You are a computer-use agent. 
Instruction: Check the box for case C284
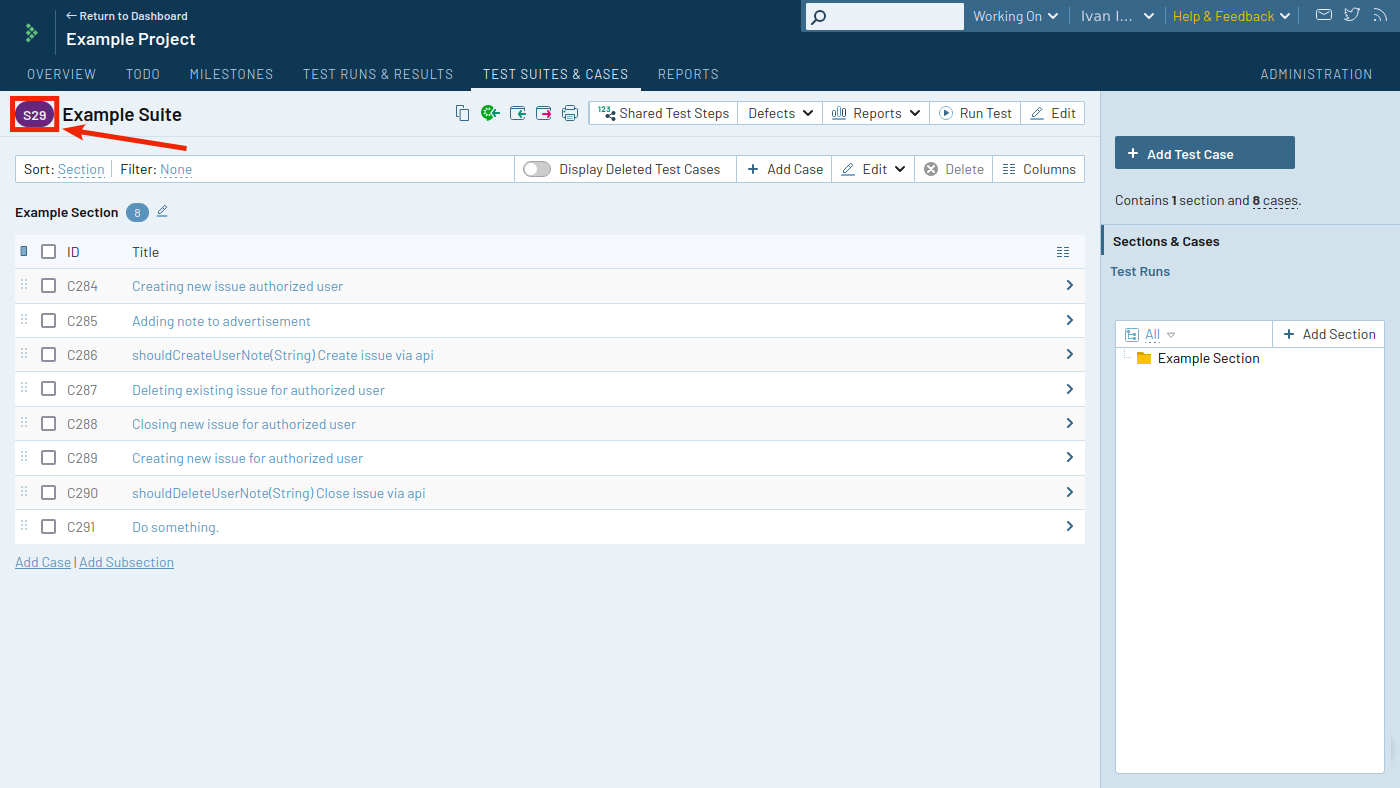pyautogui.click(x=48, y=286)
